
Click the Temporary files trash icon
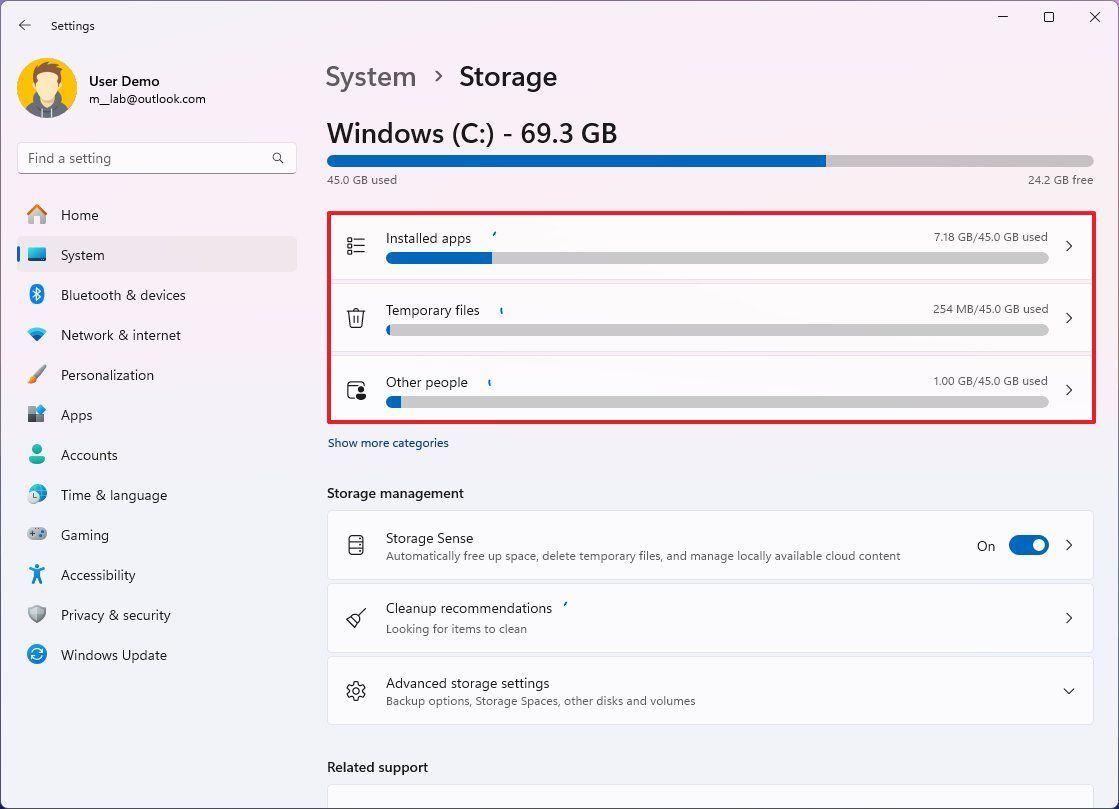(x=356, y=317)
